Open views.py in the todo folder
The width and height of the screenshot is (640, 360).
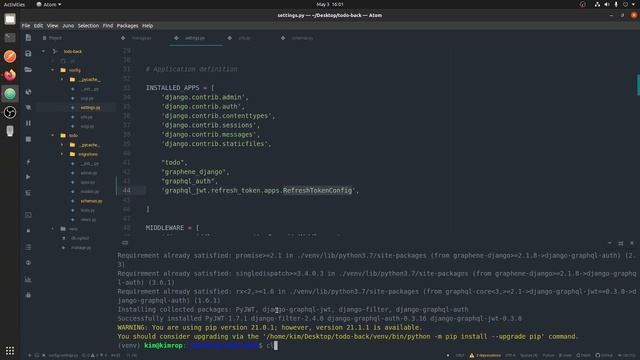(x=88, y=220)
